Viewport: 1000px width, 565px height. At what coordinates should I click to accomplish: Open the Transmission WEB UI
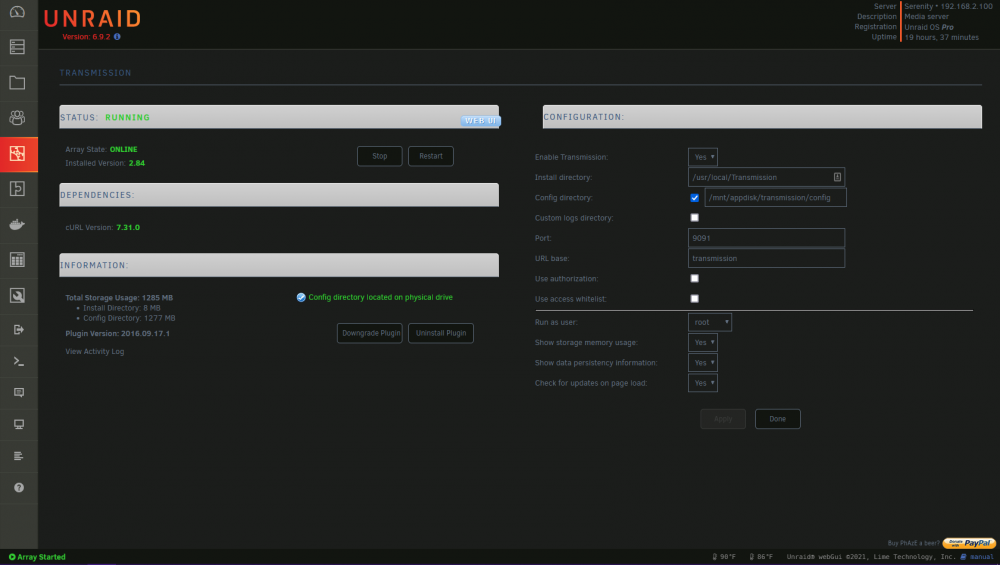click(x=480, y=121)
